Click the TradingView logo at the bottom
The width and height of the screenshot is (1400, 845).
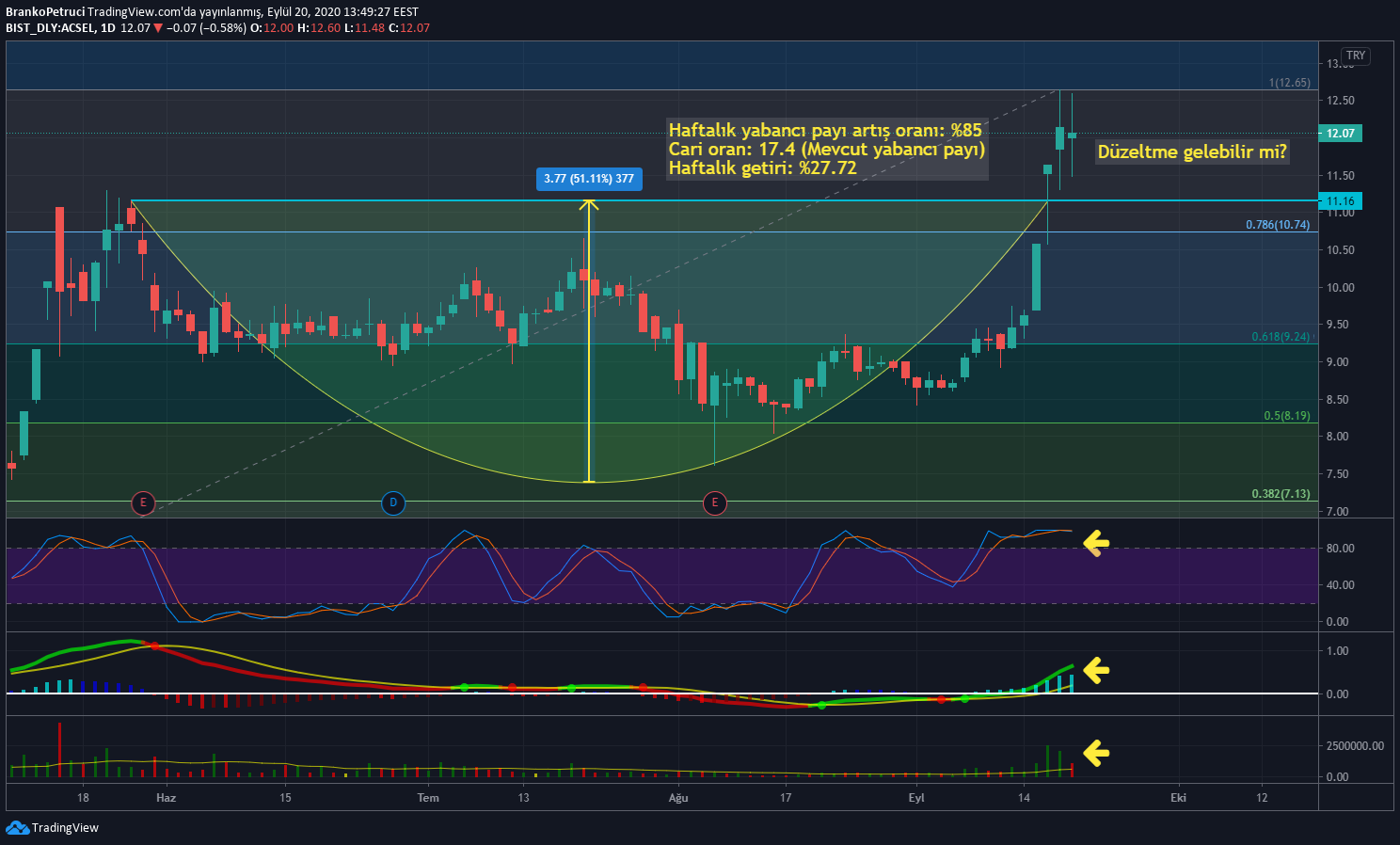point(52,828)
